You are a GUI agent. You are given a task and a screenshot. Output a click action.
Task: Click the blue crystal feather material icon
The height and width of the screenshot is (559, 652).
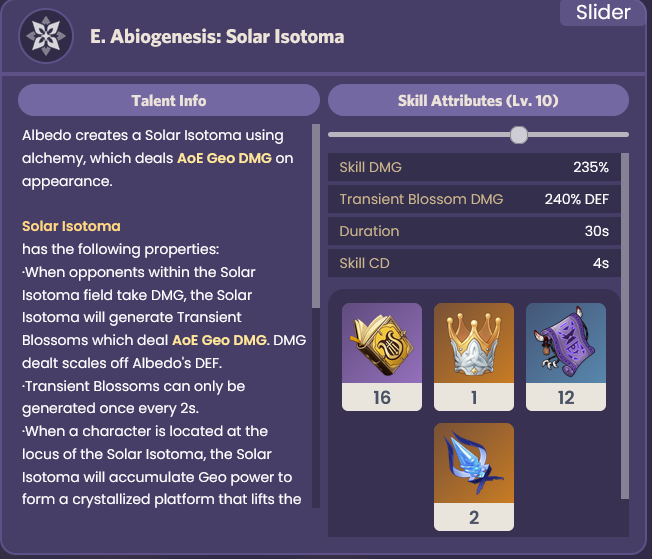(x=473, y=461)
